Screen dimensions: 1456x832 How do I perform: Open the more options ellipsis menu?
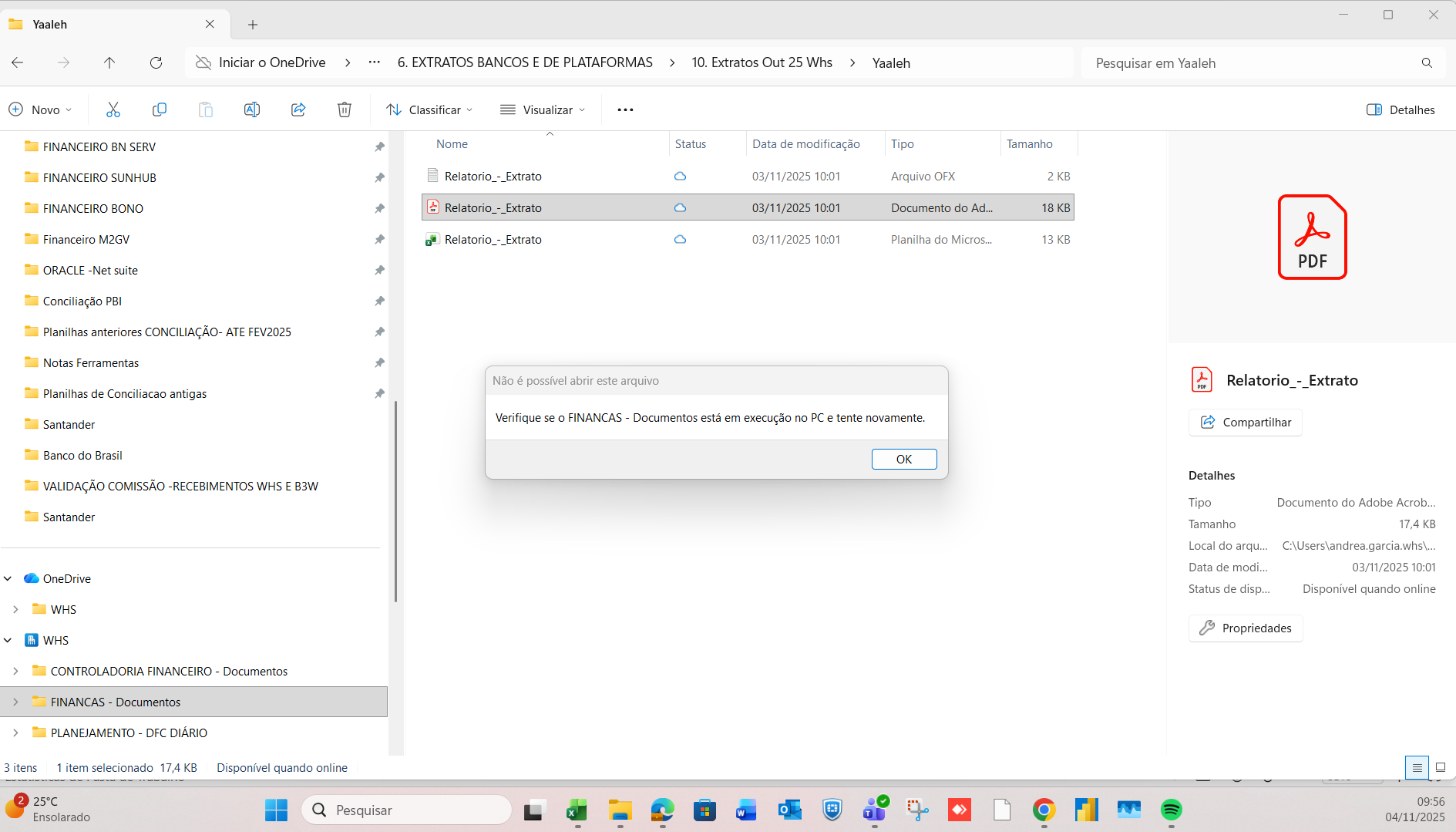pos(625,109)
